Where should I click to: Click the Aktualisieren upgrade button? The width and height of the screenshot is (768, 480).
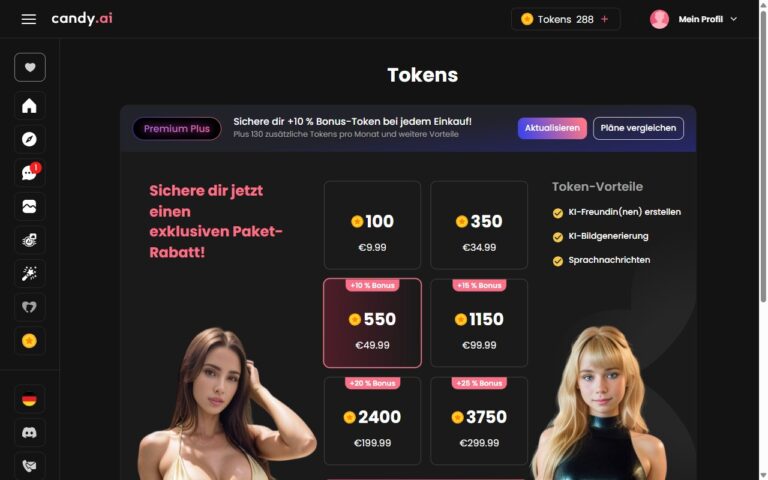click(552, 128)
